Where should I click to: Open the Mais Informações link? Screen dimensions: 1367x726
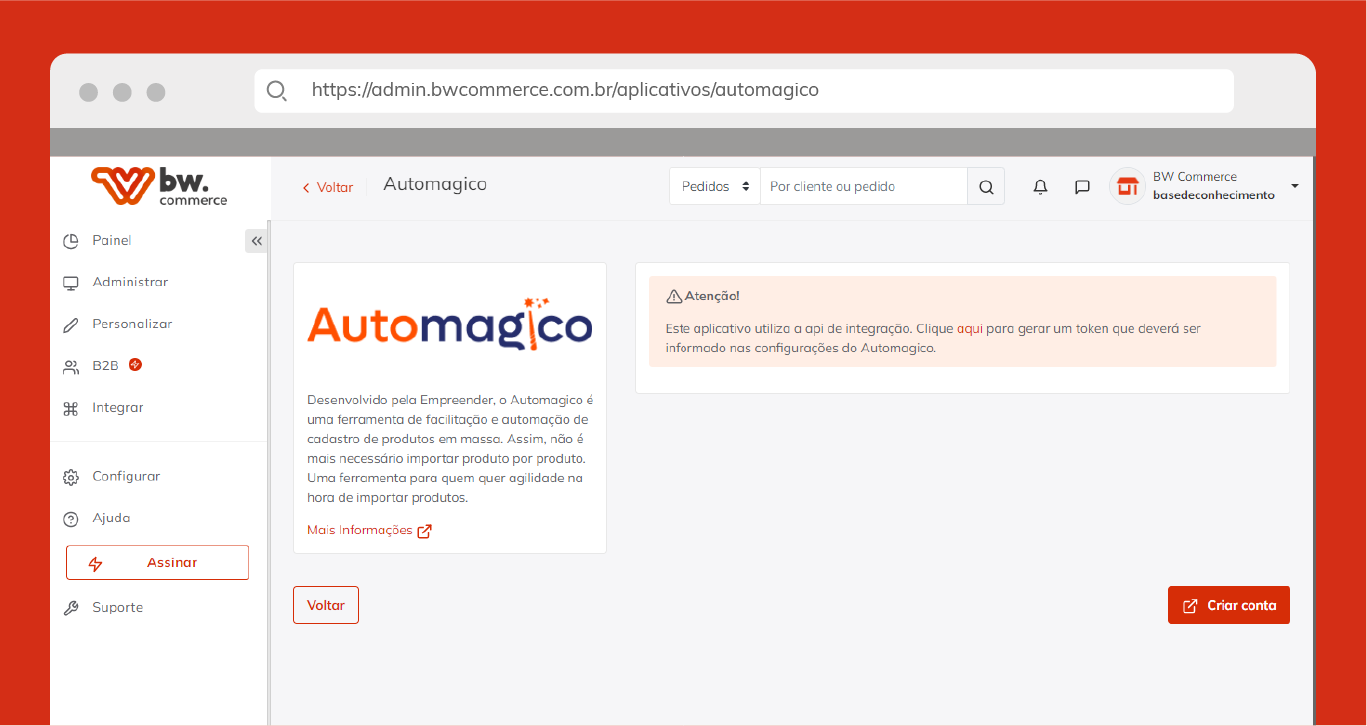(369, 530)
